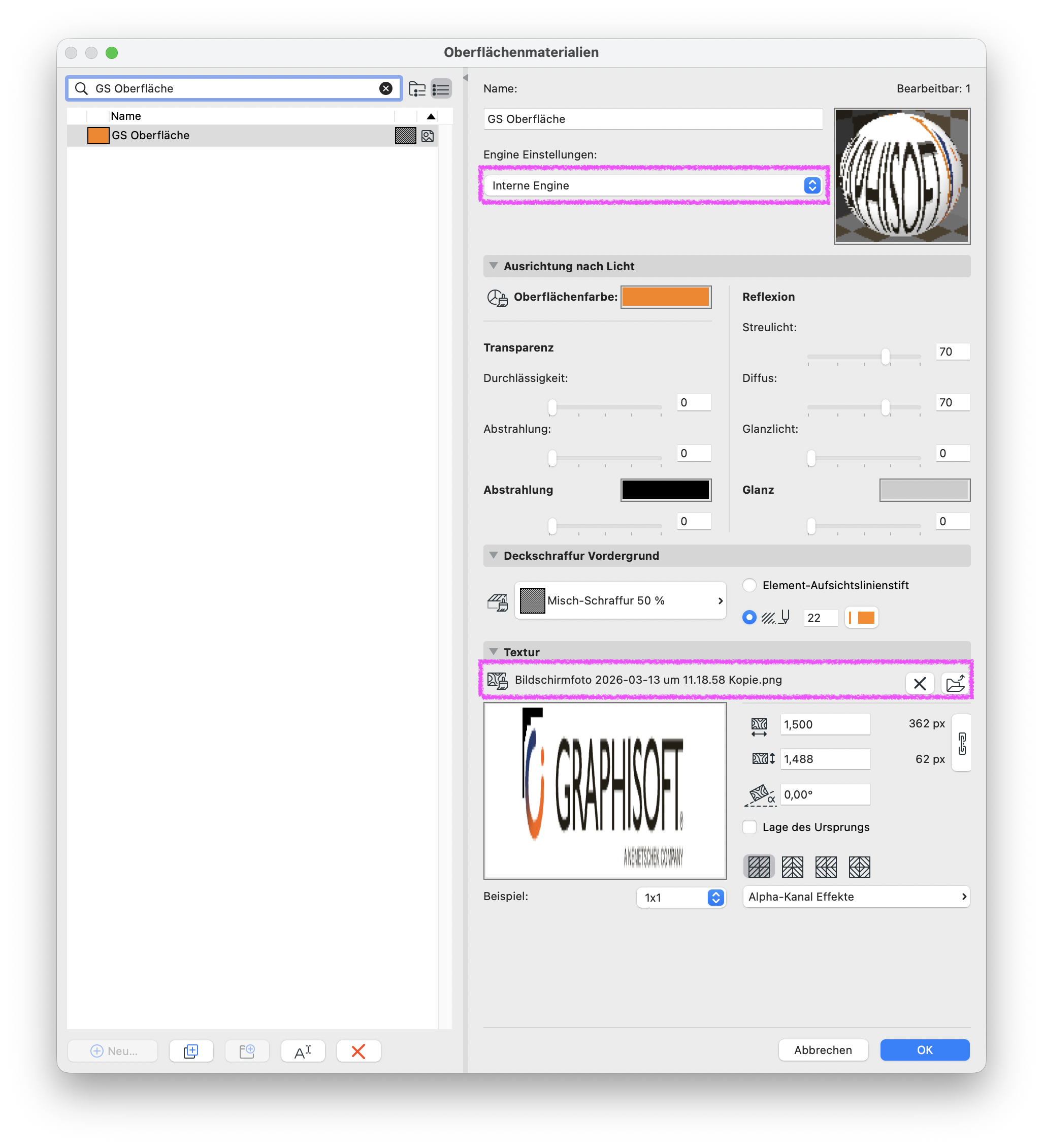This screenshot has width=1043, height=1148.
Task: Open the gray Glanz color swatch
Action: click(925, 490)
